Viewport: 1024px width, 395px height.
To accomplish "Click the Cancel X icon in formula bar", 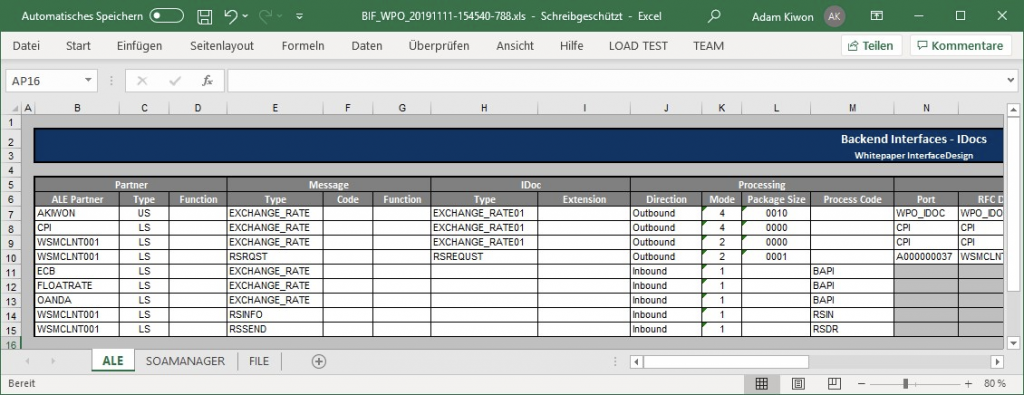I will pyautogui.click(x=142, y=81).
